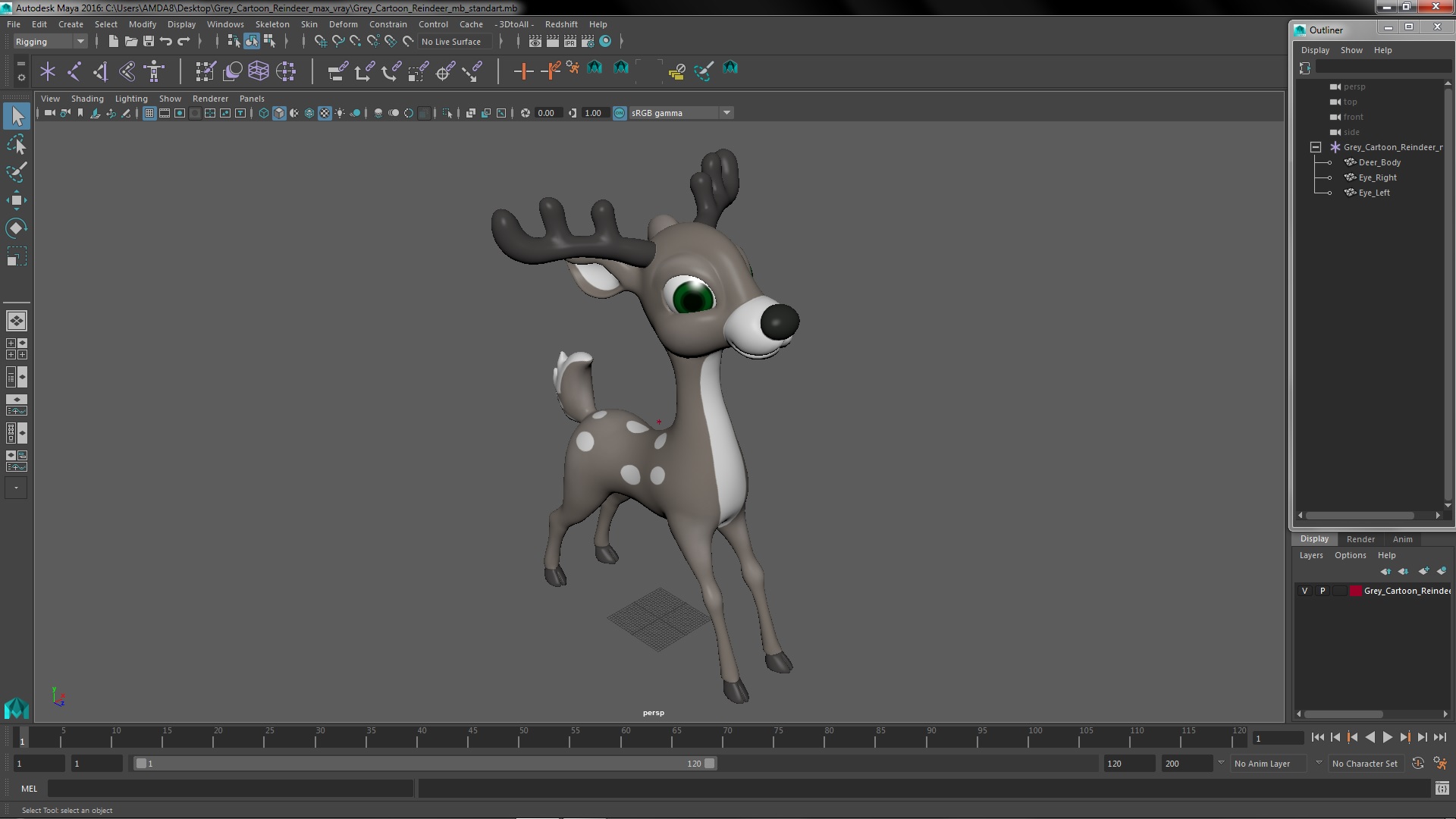Toggle smooth shade all in viewport toolbar
Viewport: 1456px width, 819px height.
[279, 113]
